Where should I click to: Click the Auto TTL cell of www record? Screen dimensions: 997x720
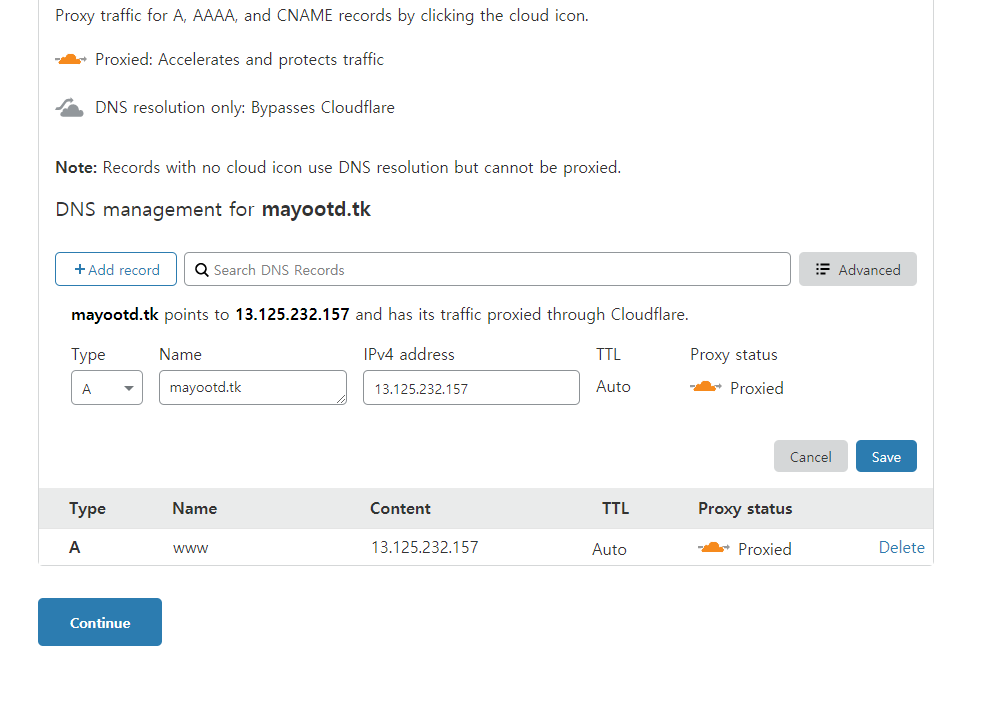(609, 549)
